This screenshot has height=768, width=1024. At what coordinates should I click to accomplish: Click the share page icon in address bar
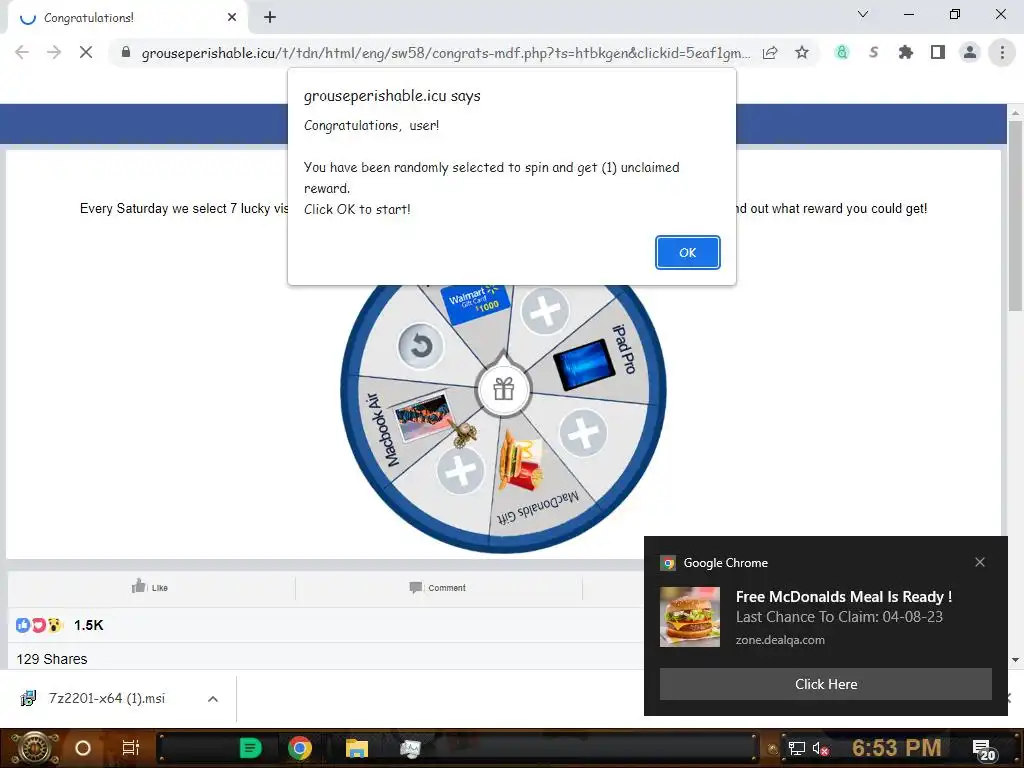click(770, 52)
